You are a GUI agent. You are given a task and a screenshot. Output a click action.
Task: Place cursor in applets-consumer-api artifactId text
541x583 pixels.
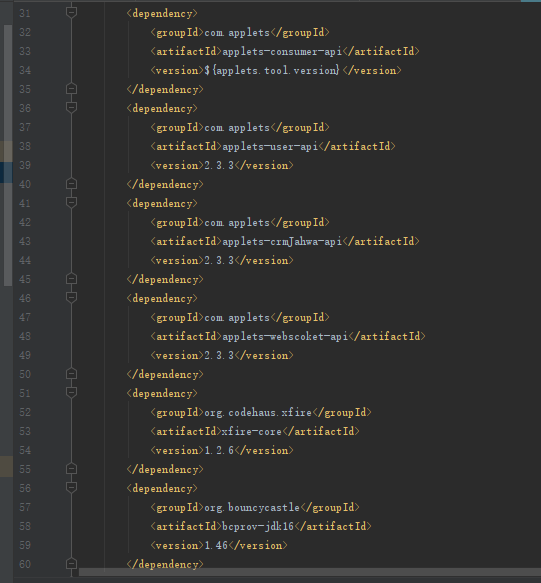click(x=282, y=51)
